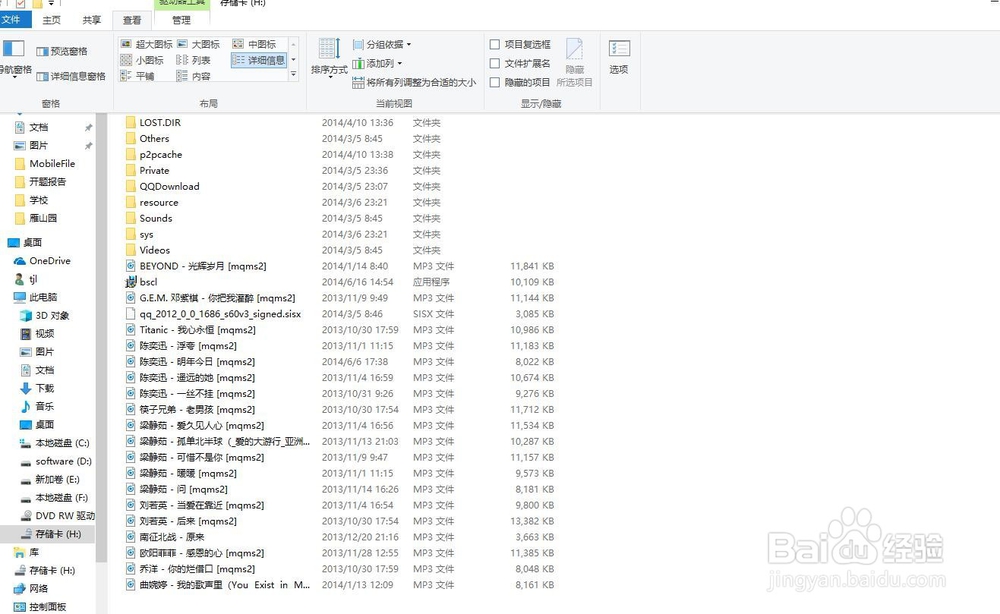
Task: Open the 管理 tab
Action: click(182, 20)
